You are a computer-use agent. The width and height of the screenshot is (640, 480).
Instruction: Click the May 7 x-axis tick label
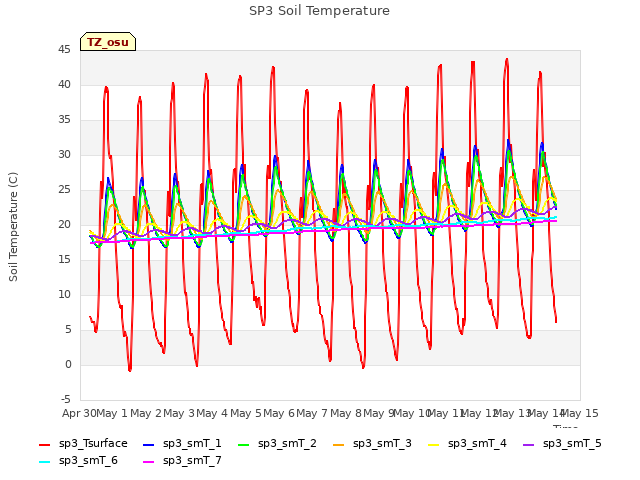(x=312, y=413)
